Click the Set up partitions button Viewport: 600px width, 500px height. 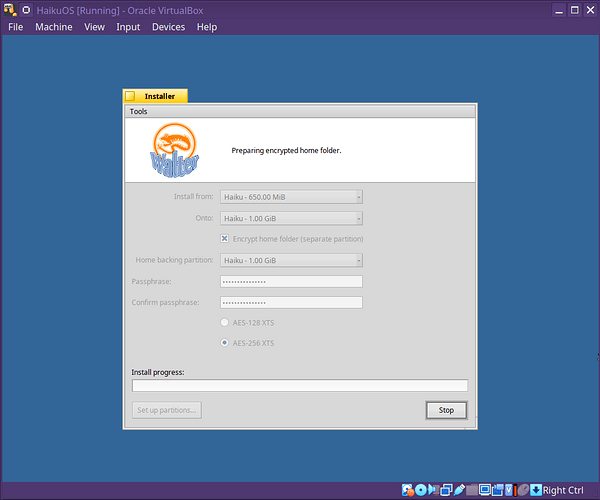tap(166, 410)
